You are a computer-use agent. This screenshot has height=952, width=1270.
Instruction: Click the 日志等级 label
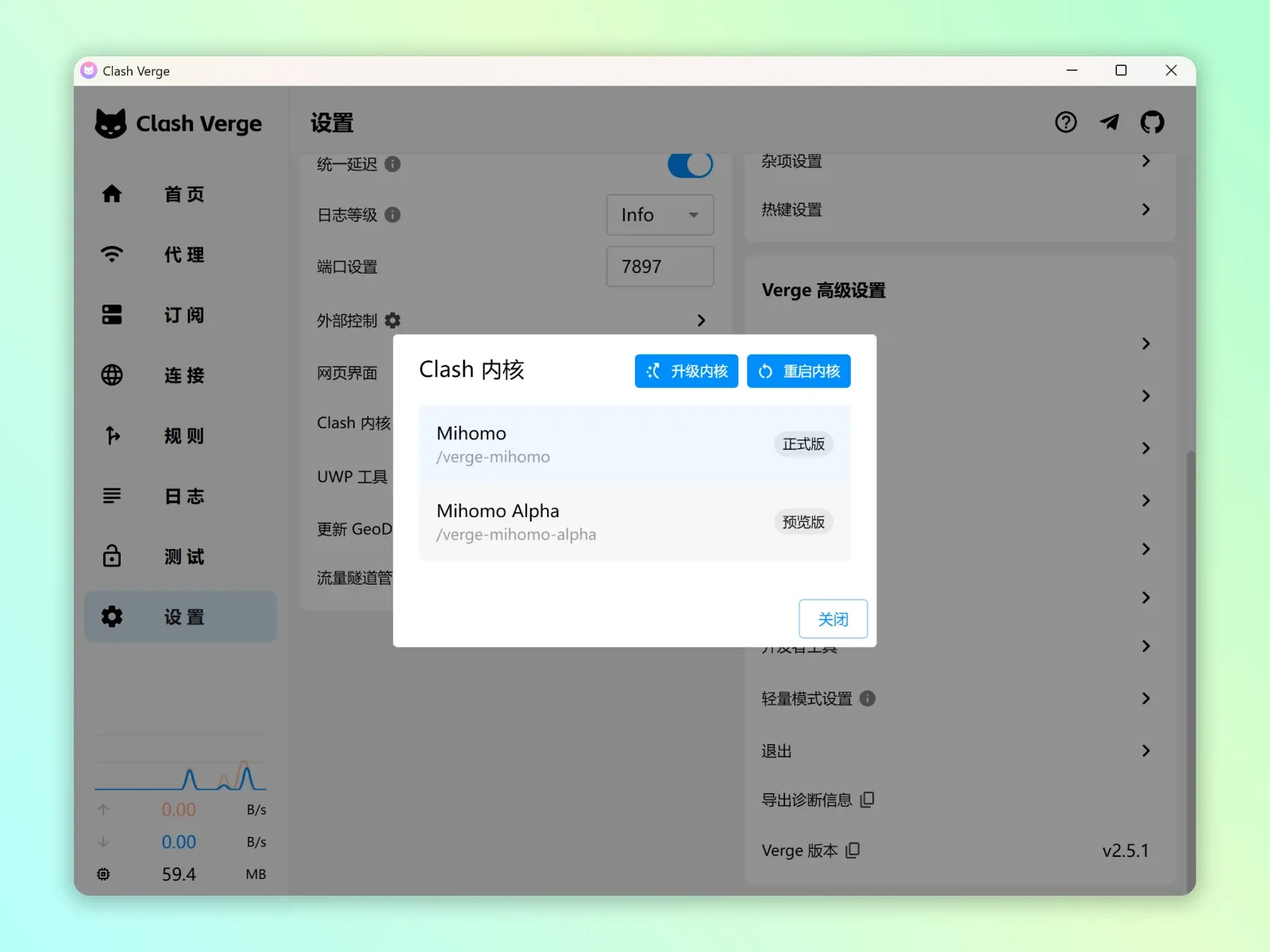click(347, 215)
